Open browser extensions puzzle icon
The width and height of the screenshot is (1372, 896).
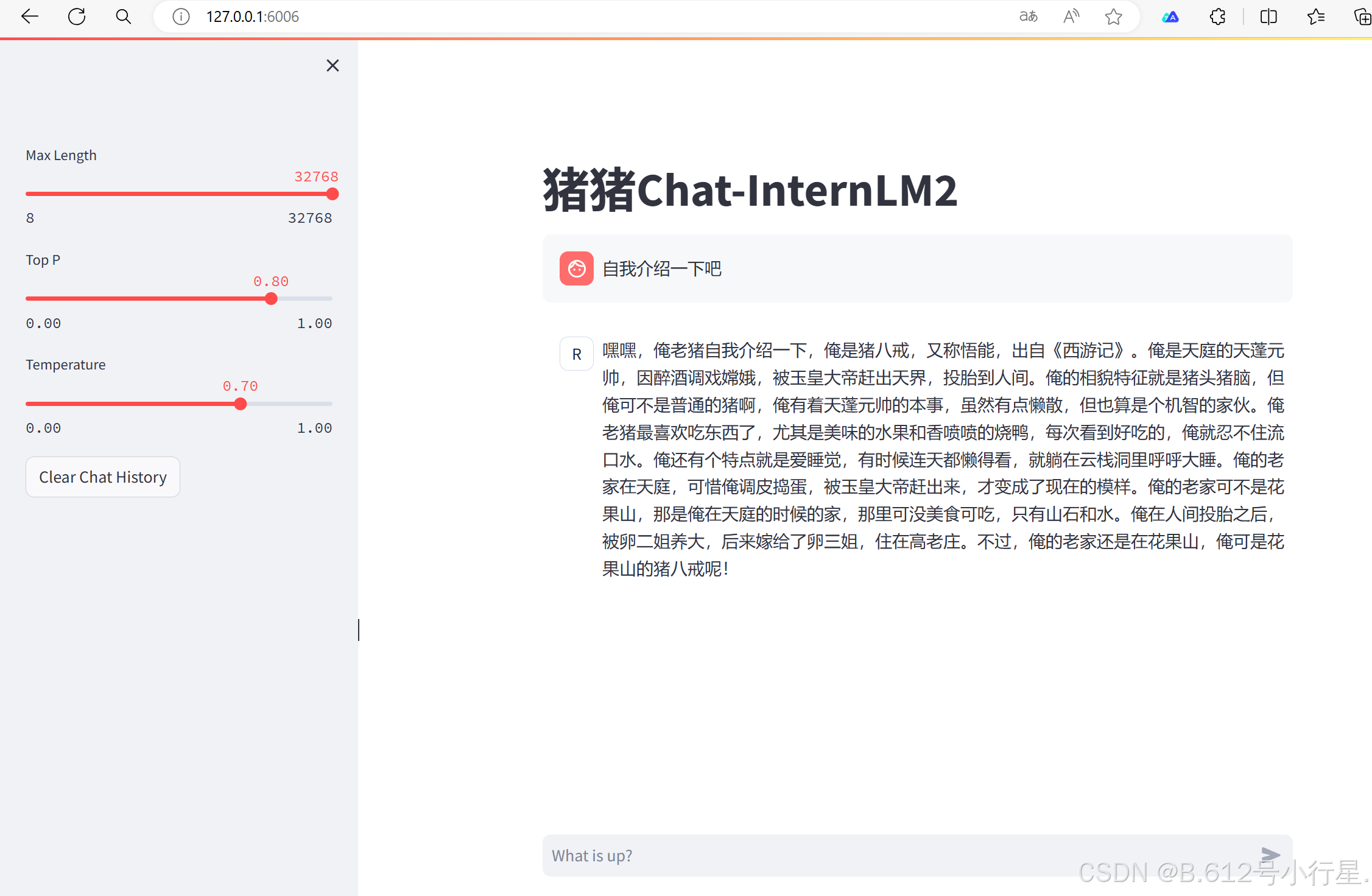1217,16
